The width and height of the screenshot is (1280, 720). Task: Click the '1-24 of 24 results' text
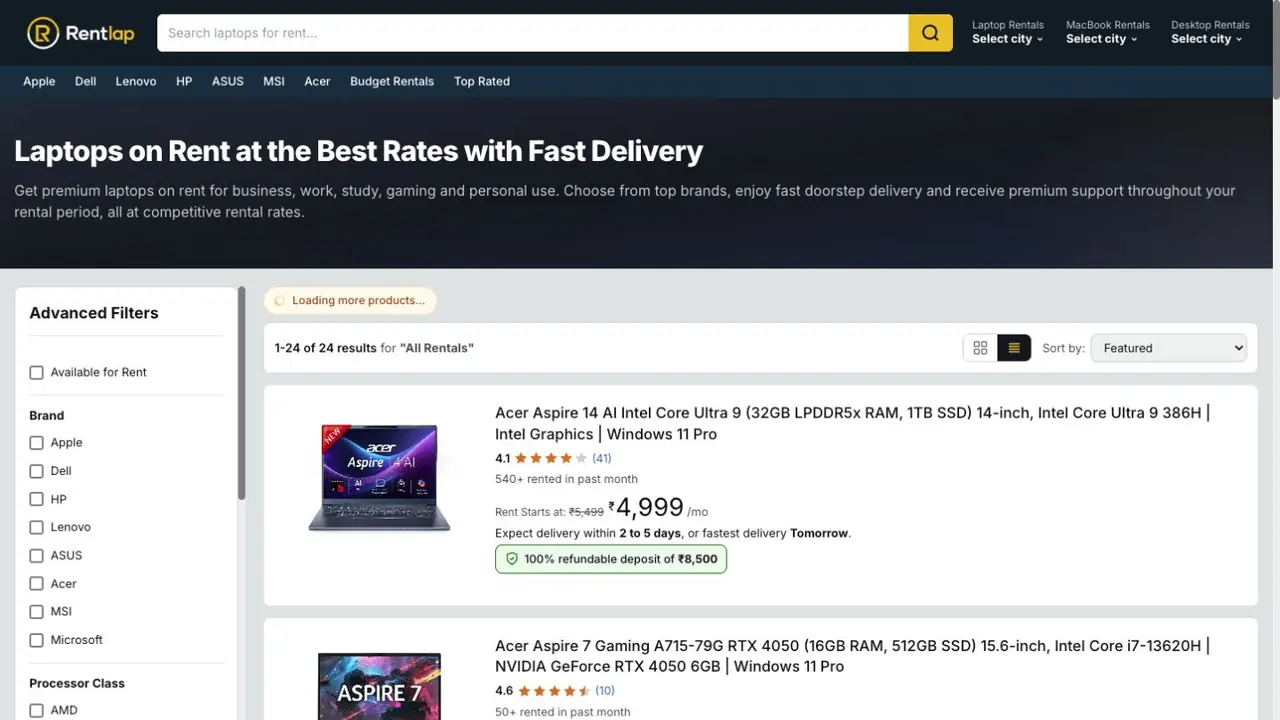(x=326, y=348)
